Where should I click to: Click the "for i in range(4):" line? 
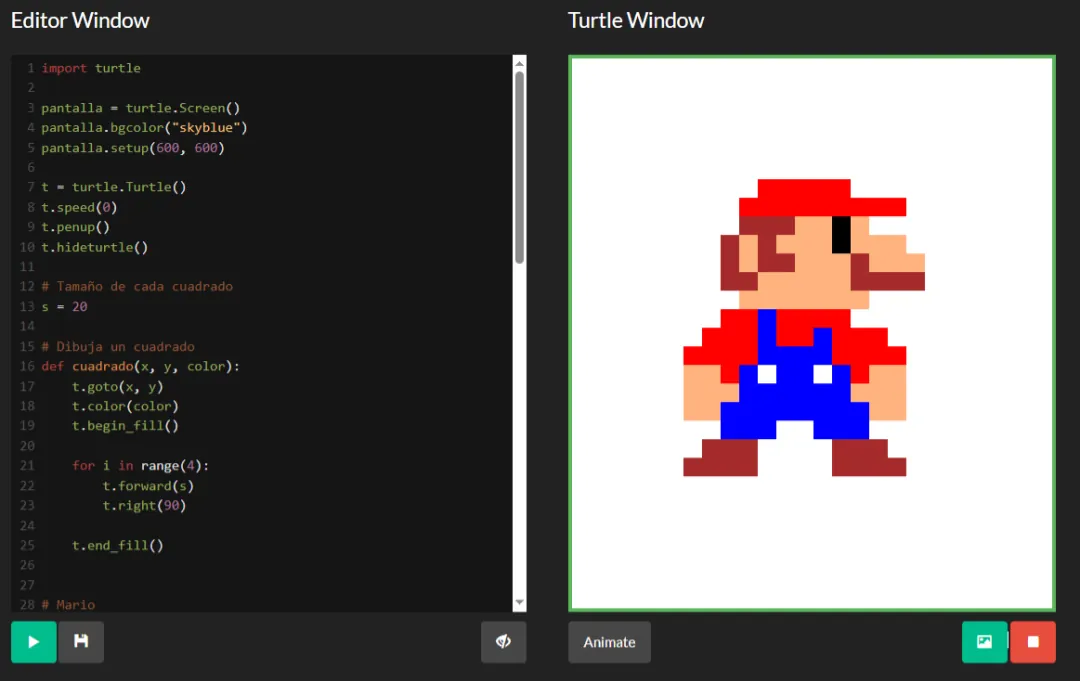[x=141, y=466]
